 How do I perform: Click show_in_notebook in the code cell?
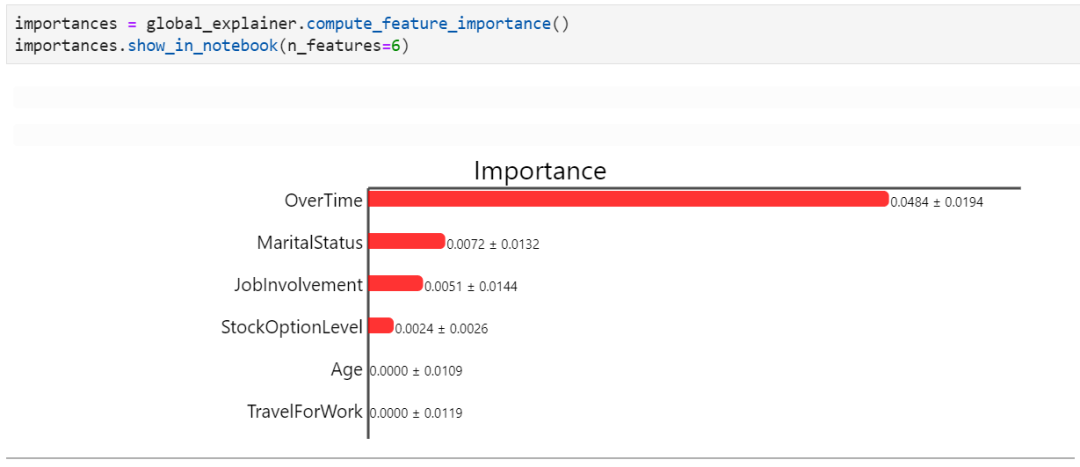(x=195, y=46)
